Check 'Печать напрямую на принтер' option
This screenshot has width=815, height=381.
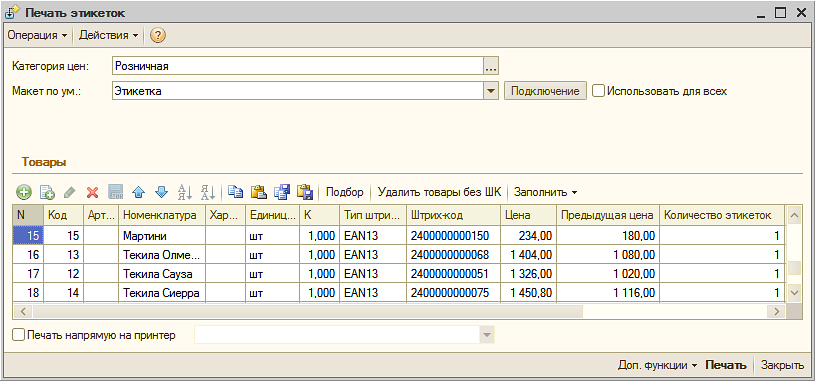pos(18,335)
